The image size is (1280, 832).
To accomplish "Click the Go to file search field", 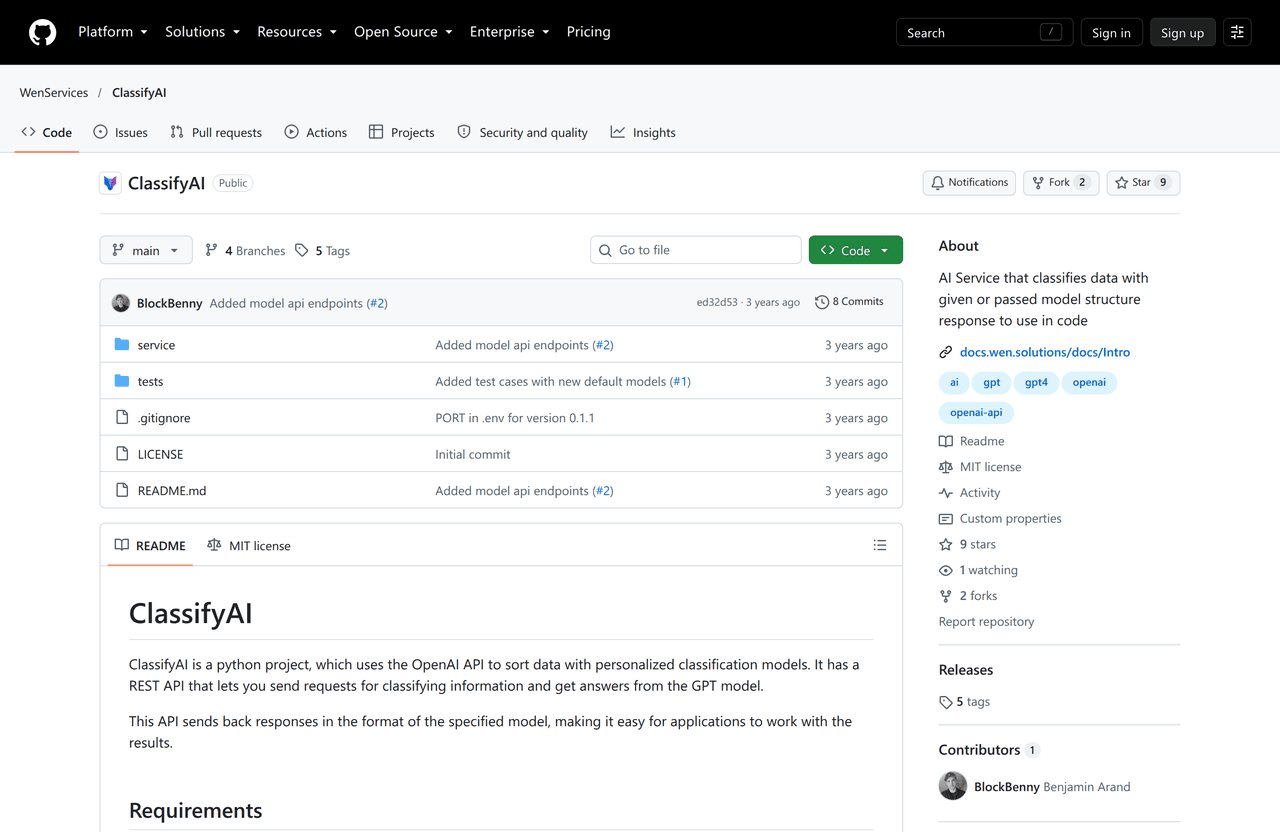I will [696, 250].
